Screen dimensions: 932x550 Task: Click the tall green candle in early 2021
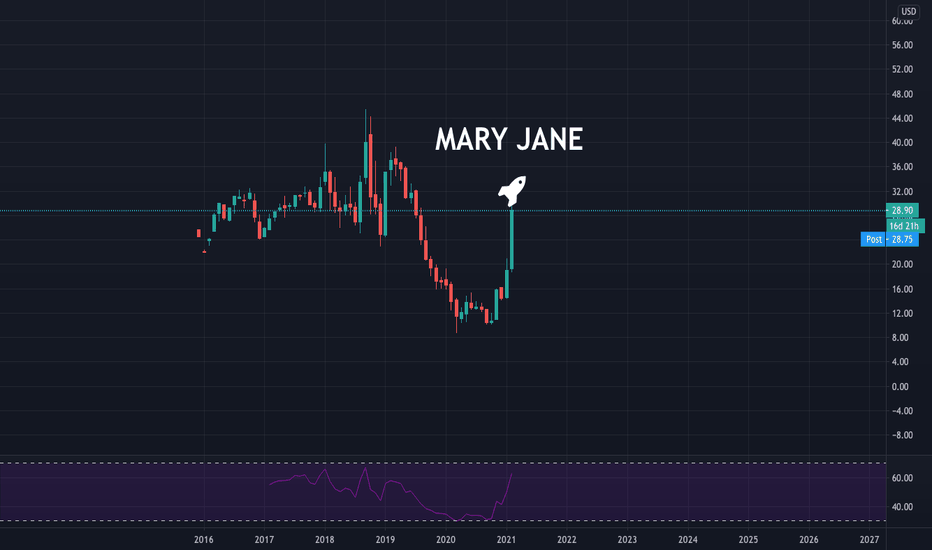coord(512,240)
